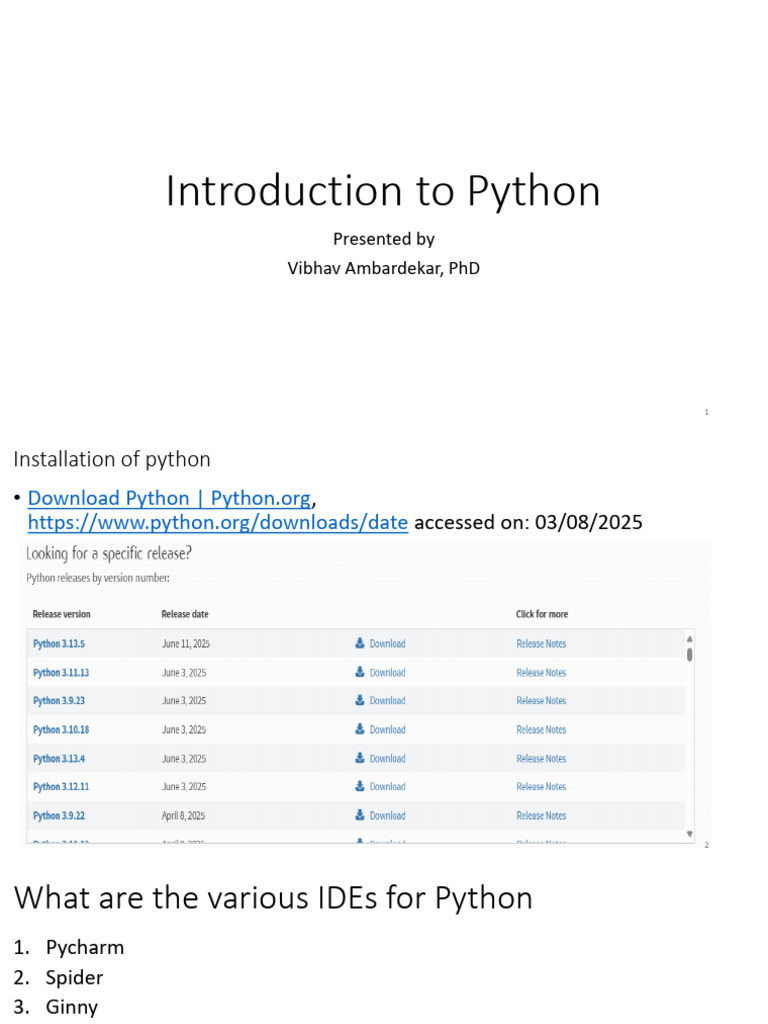
Task: Open the python.org/downloads/date URL link
Action: coord(218,522)
